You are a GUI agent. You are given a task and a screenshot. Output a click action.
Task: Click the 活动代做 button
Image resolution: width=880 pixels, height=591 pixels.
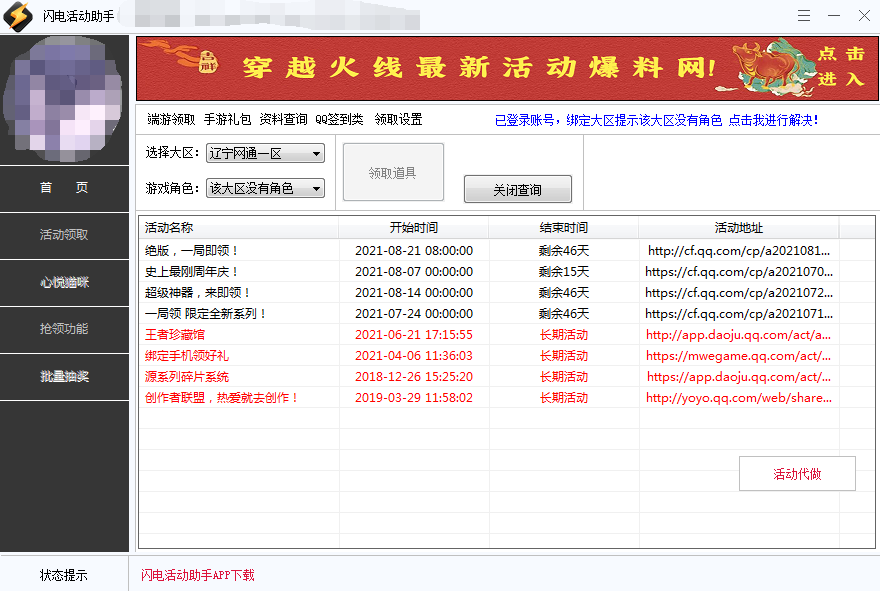(797, 474)
